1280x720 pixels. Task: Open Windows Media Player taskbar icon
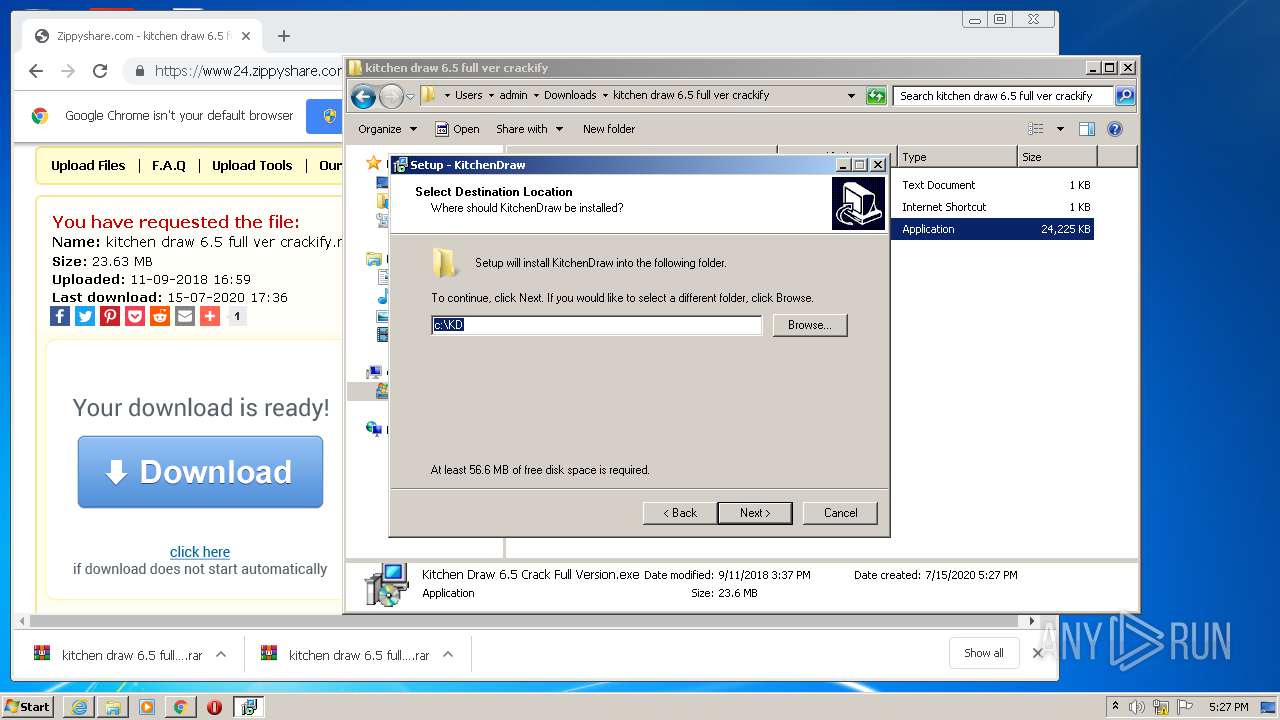[x=147, y=707]
